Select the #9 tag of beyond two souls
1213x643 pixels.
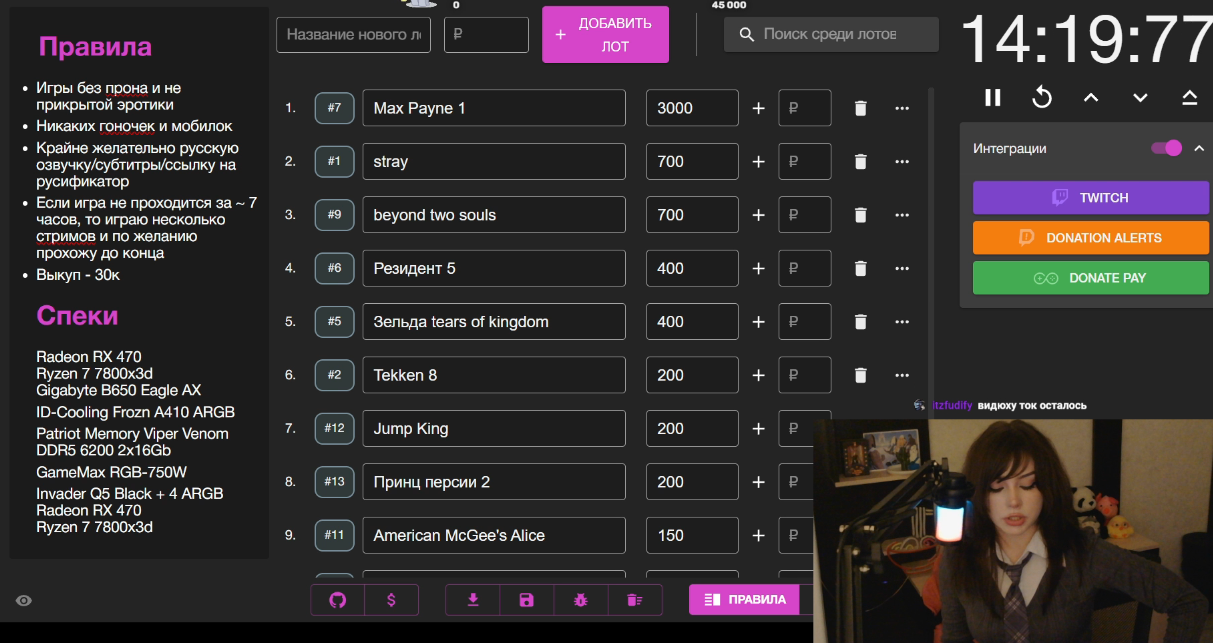pyautogui.click(x=334, y=215)
